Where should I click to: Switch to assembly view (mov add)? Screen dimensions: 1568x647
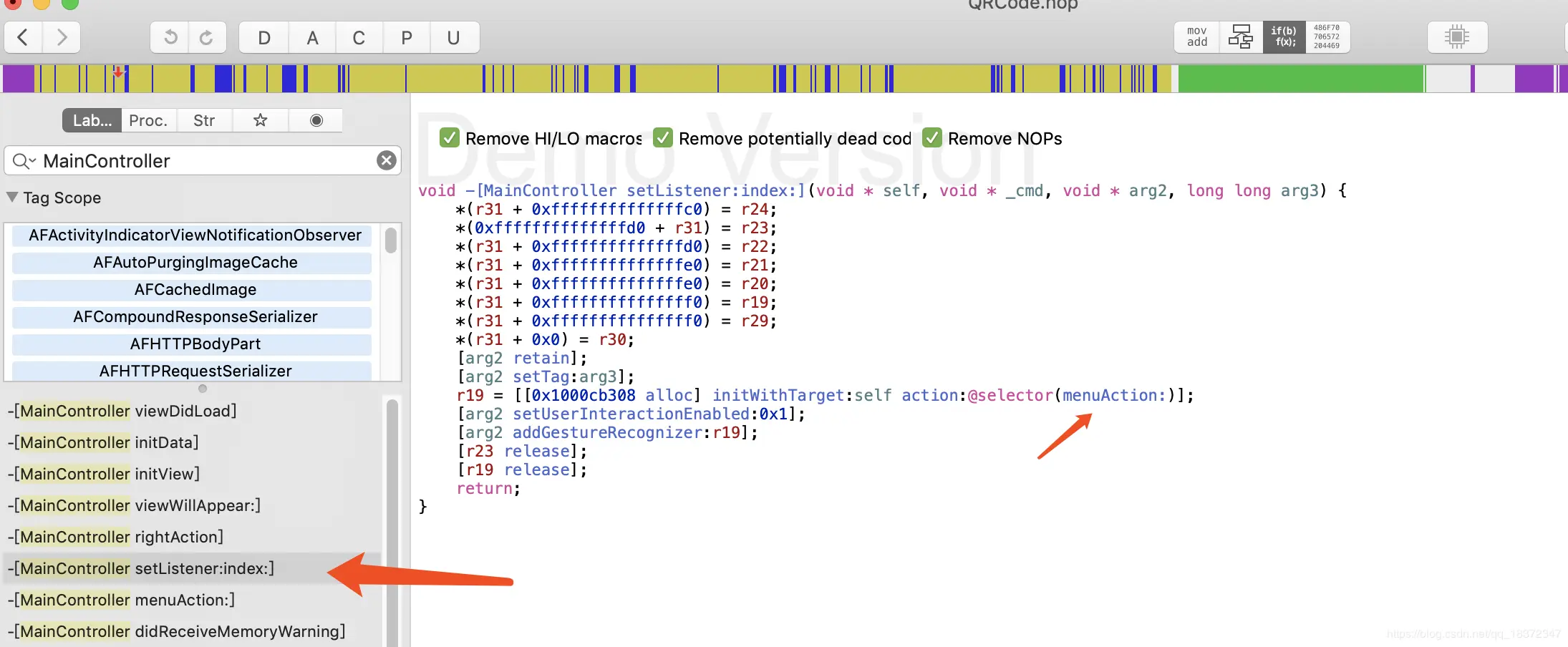pyautogui.click(x=1196, y=37)
